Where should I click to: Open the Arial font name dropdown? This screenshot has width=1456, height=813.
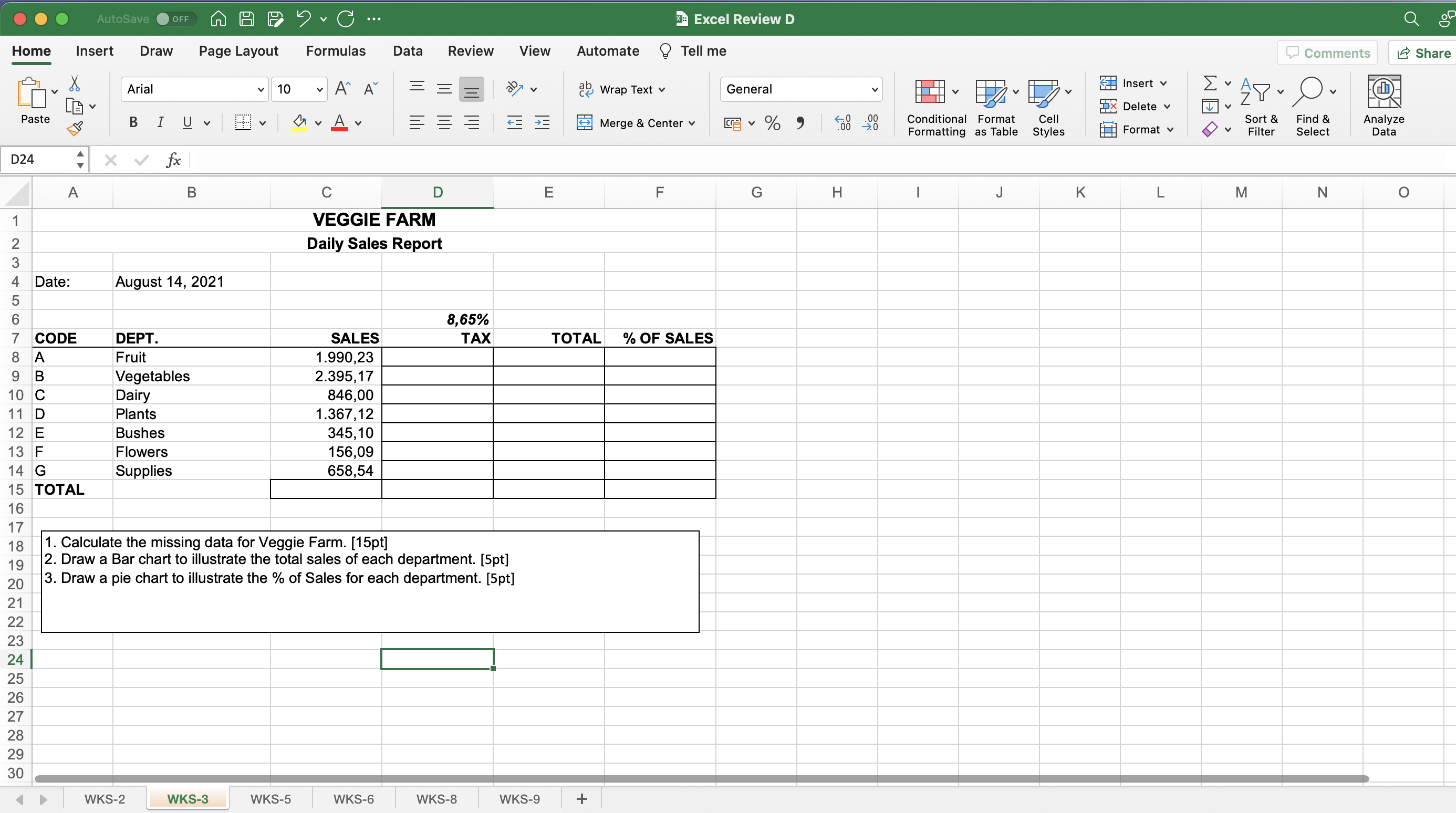click(x=260, y=89)
